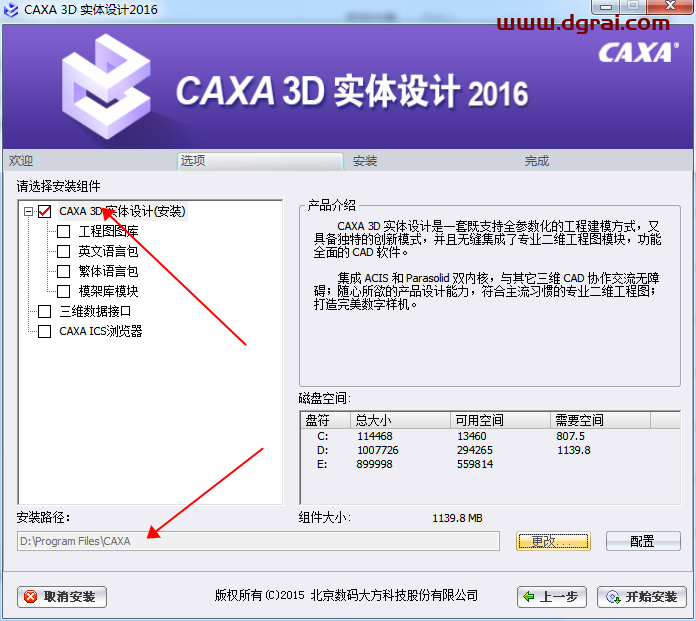Select the C: drive row
This screenshot has width=696, height=621.
[490, 436]
